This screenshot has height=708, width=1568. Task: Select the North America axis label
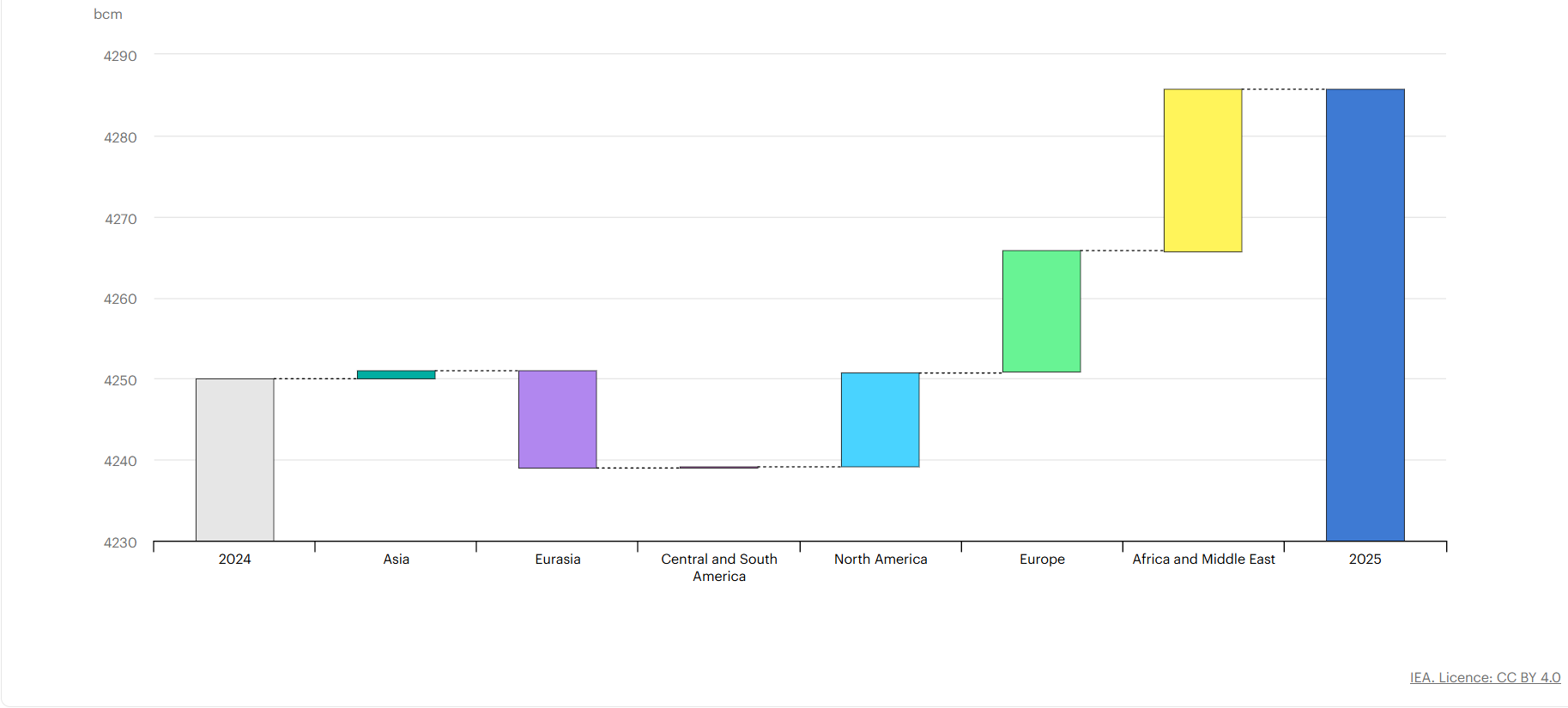[x=881, y=559]
